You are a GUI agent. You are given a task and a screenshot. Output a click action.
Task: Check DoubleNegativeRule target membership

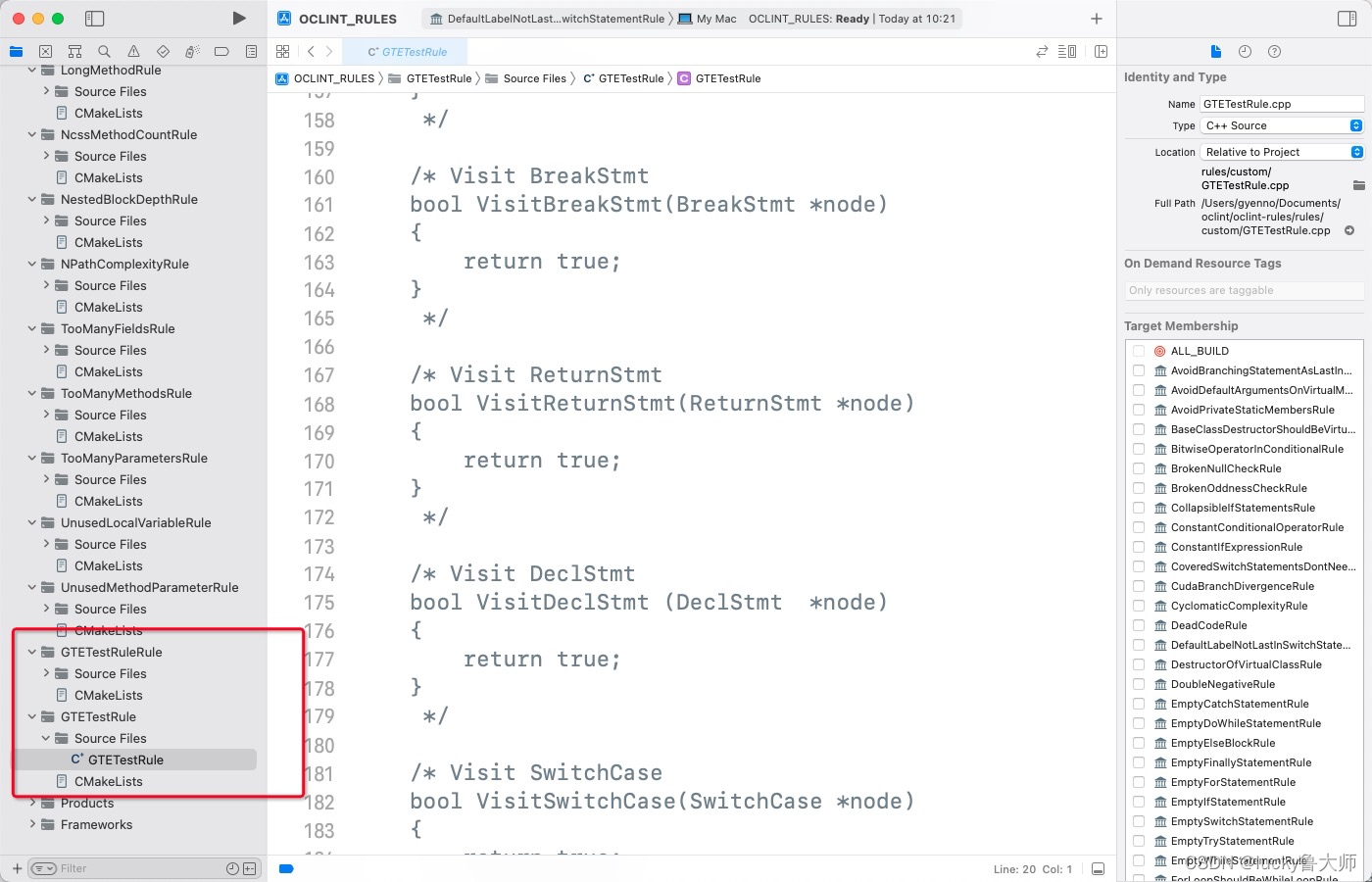tap(1139, 684)
